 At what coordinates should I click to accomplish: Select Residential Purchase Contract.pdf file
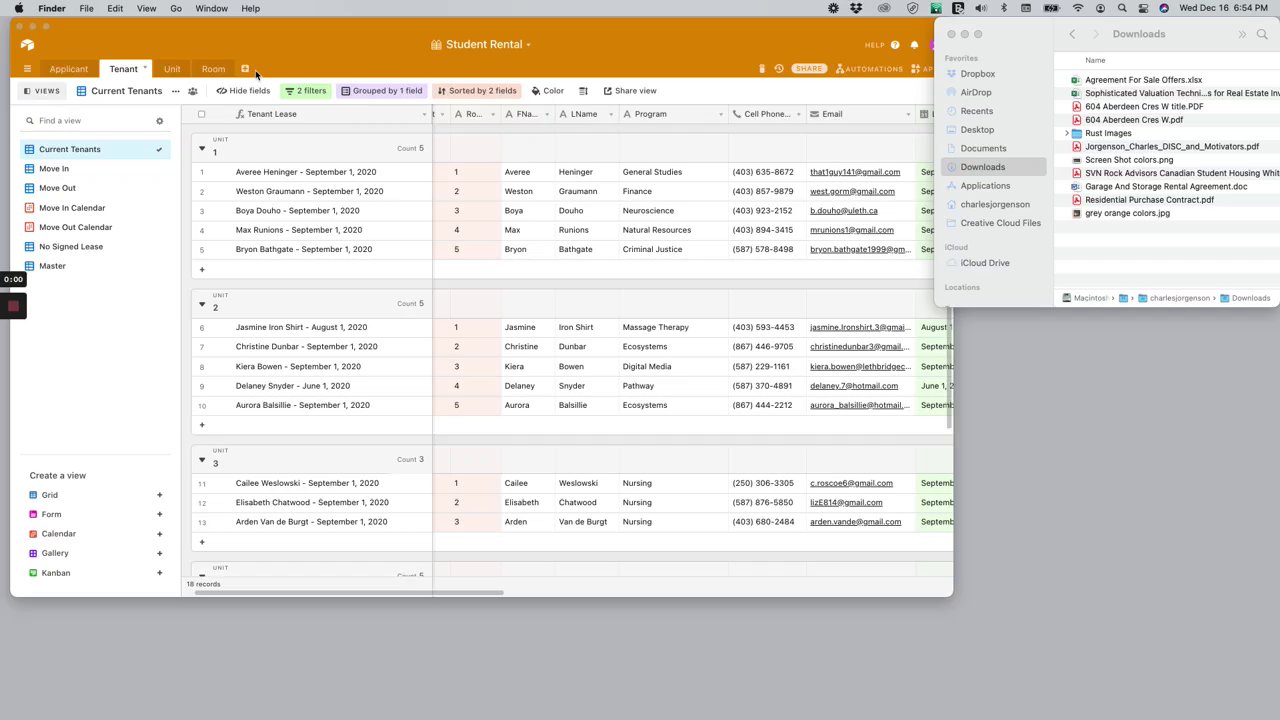tap(1149, 200)
